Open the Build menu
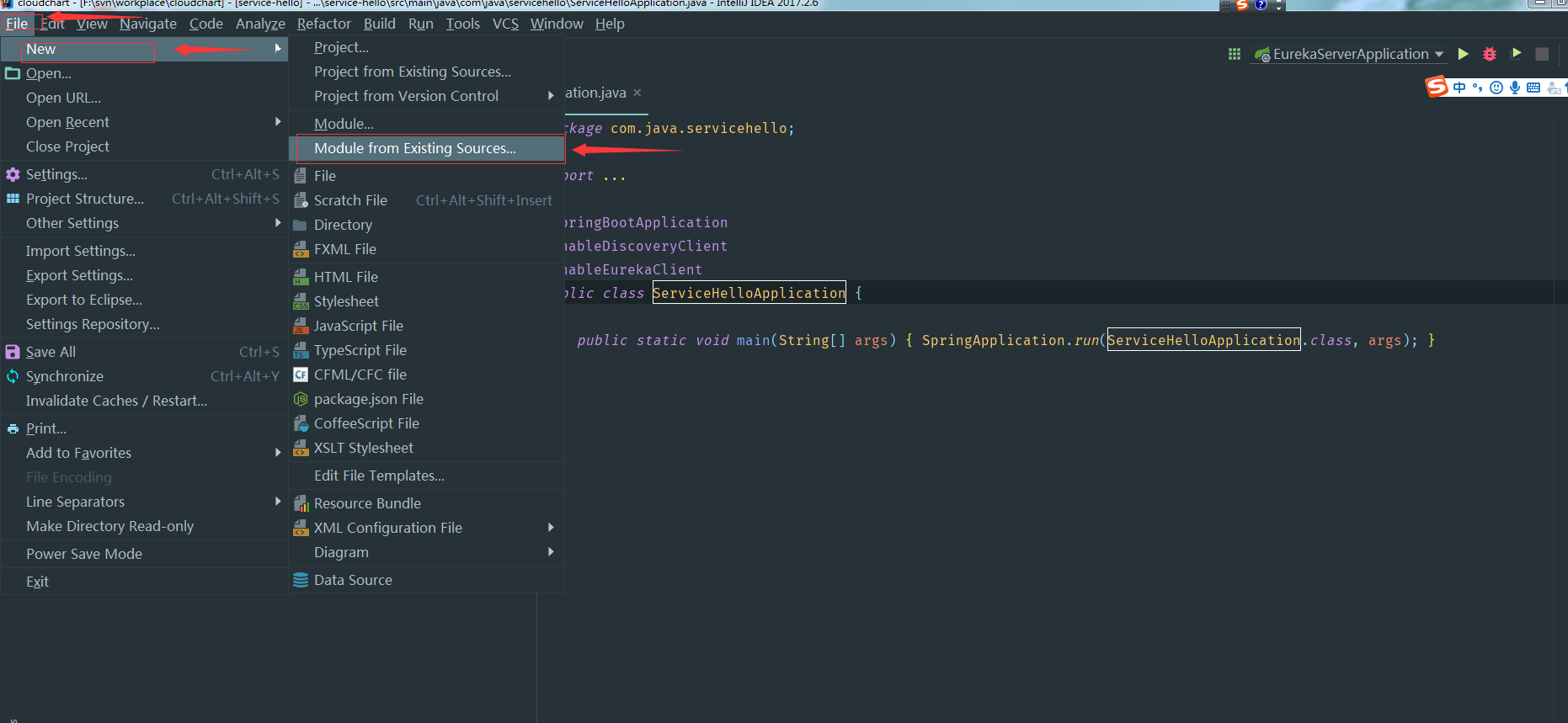The width and height of the screenshot is (1568, 723). (379, 24)
